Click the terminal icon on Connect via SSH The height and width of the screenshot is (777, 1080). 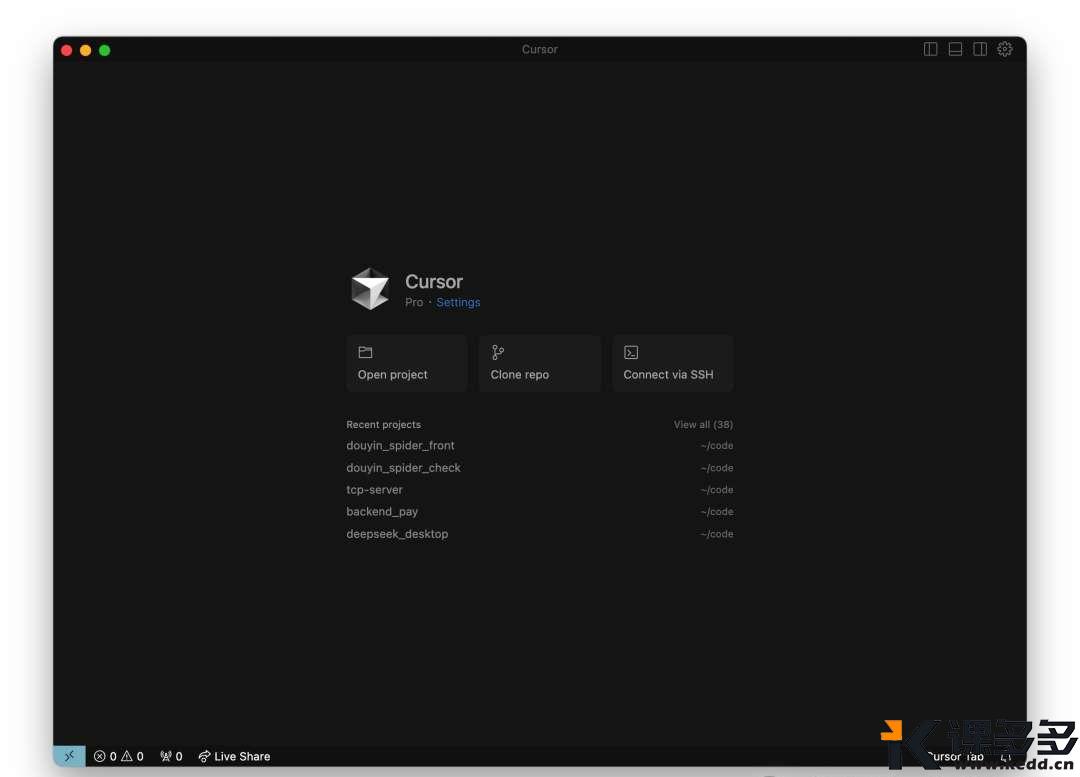coord(631,352)
